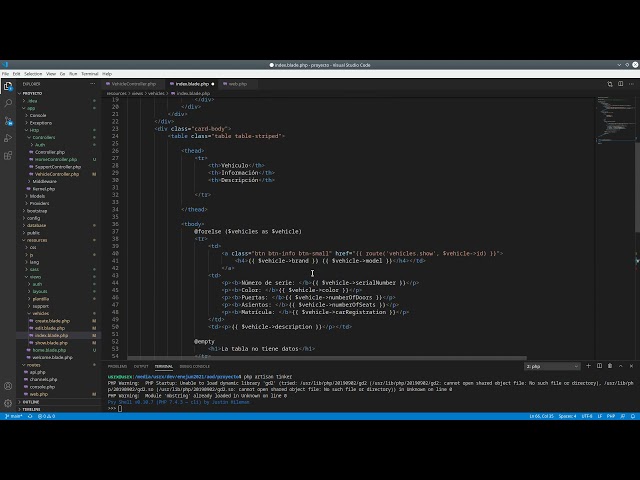Screen dimensions: 640x480
Task: Expand the bootstrap folder
Action: pyautogui.click(x=37, y=210)
